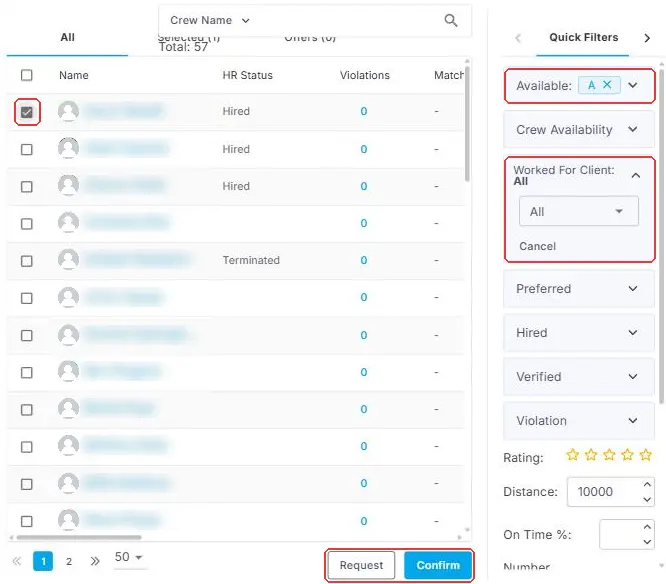This screenshot has height=584, width=666.
Task: Click avatar in the Terminated crew row
Action: pyautogui.click(x=68, y=260)
